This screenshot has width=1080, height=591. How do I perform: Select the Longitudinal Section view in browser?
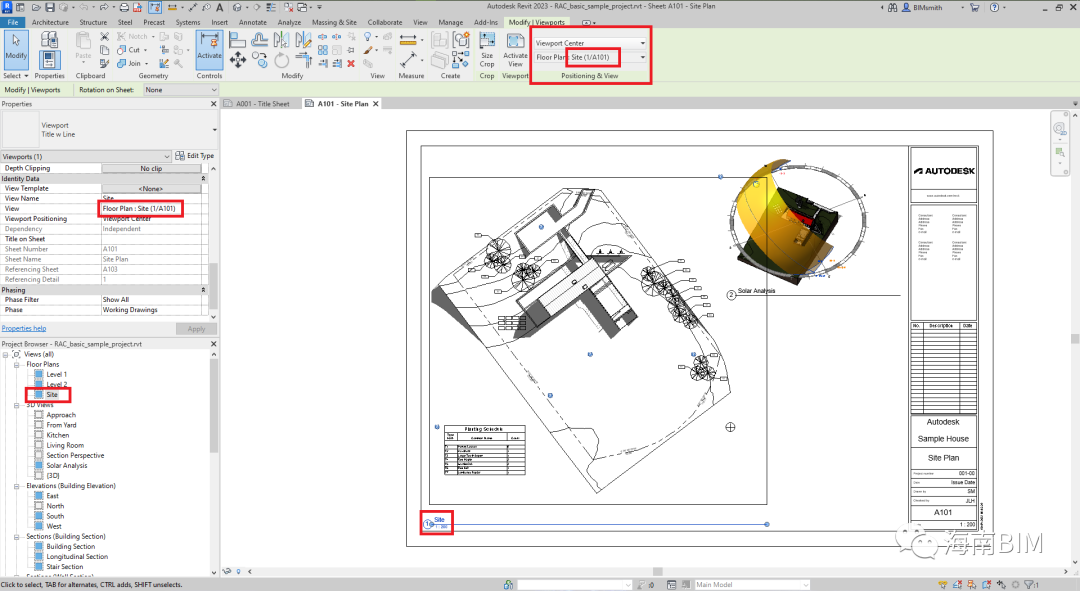(77, 557)
